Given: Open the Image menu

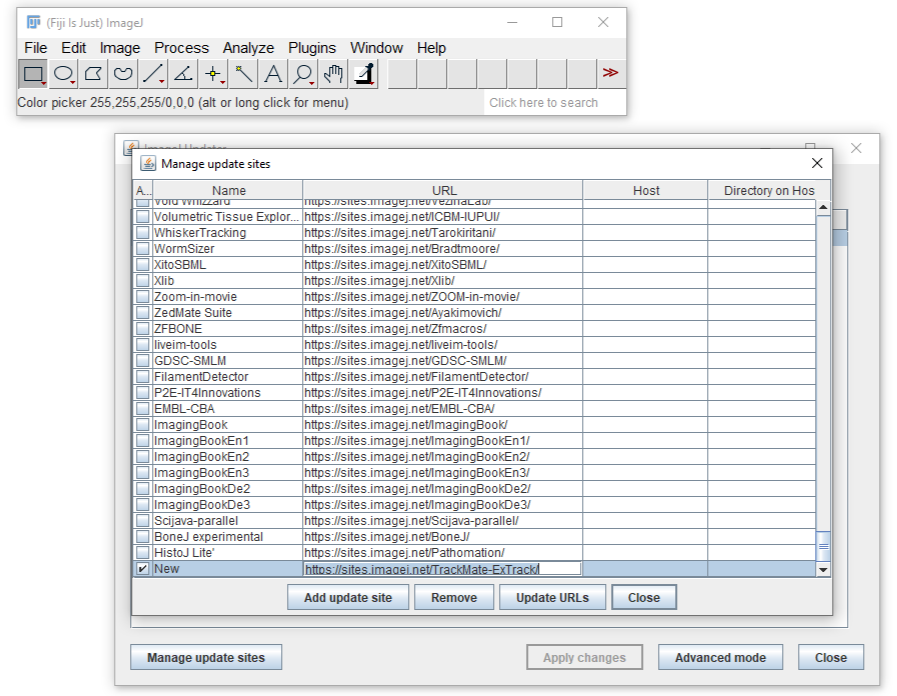Looking at the screenshot, I should [x=120, y=48].
